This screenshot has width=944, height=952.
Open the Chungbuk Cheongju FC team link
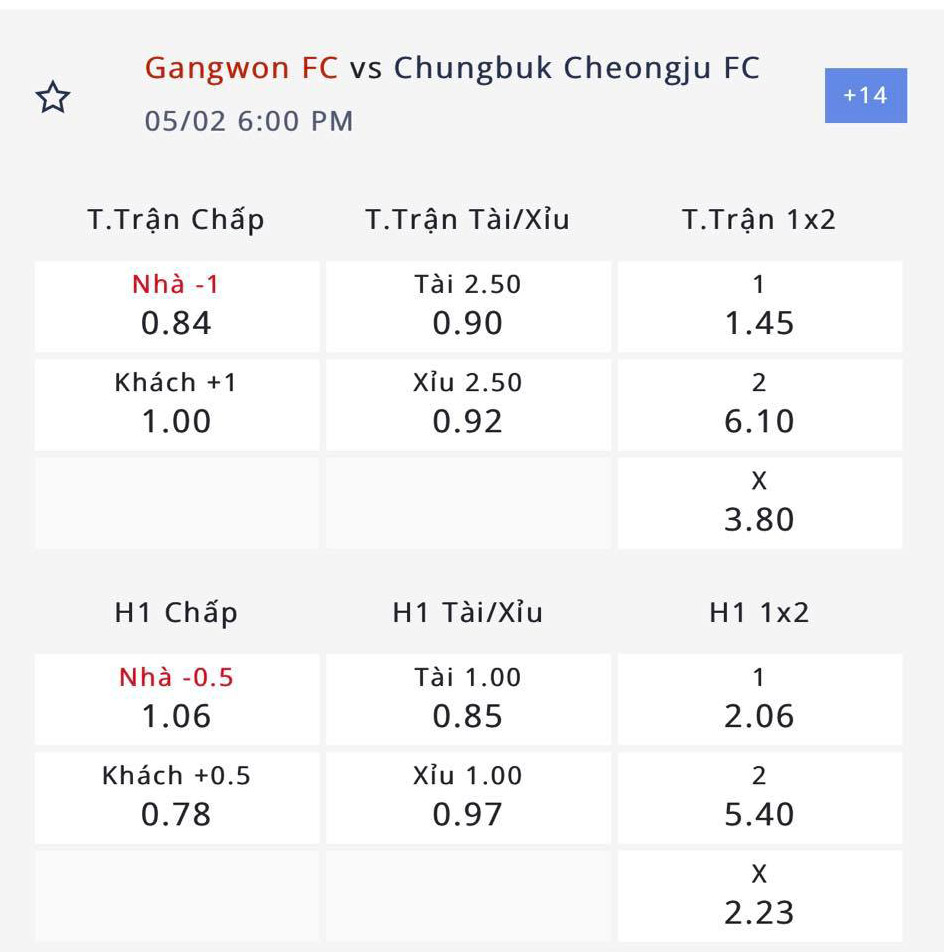tap(576, 68)
